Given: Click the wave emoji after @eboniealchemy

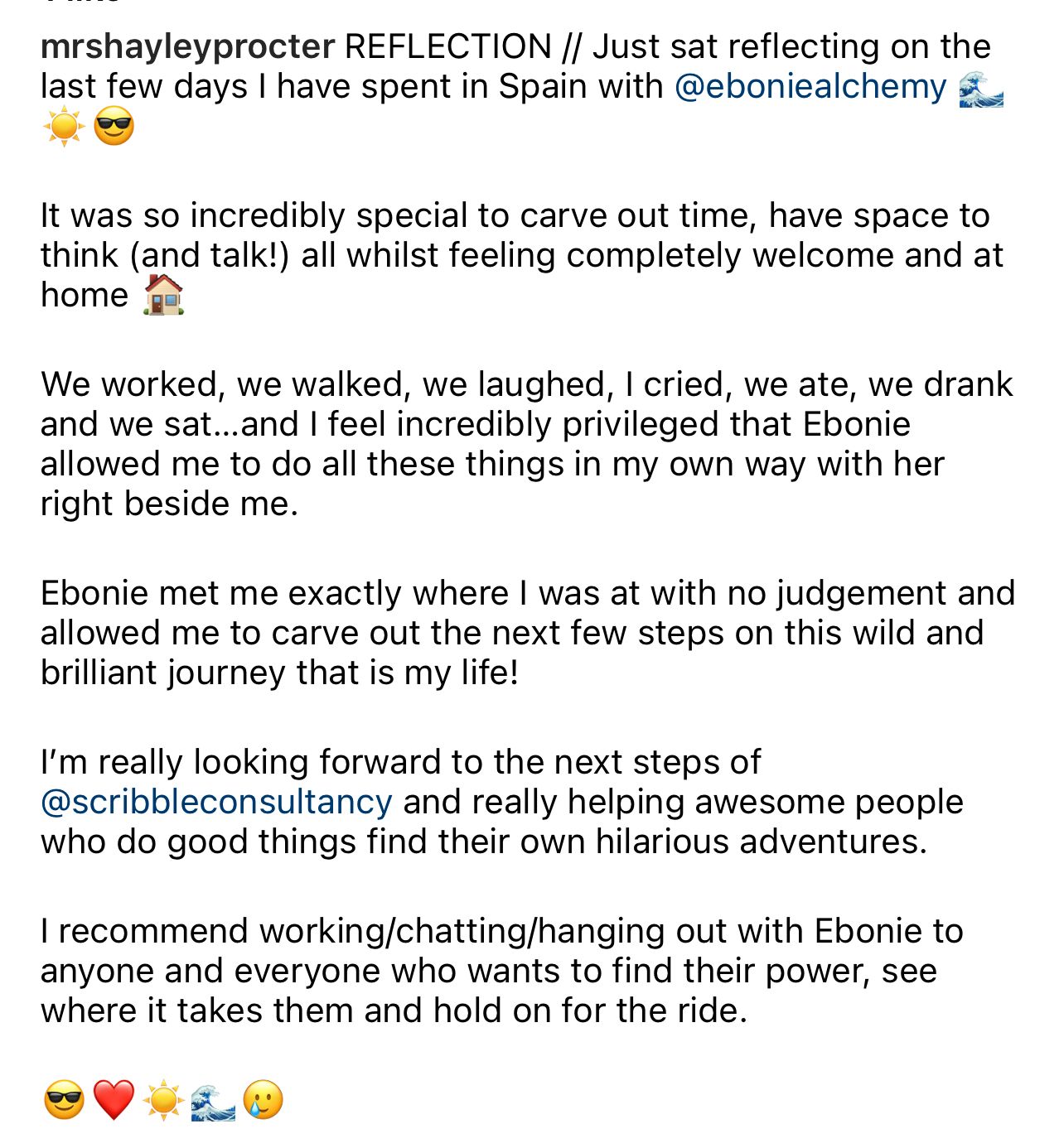Looking at the screenshot, I should [x=980, y=89].
